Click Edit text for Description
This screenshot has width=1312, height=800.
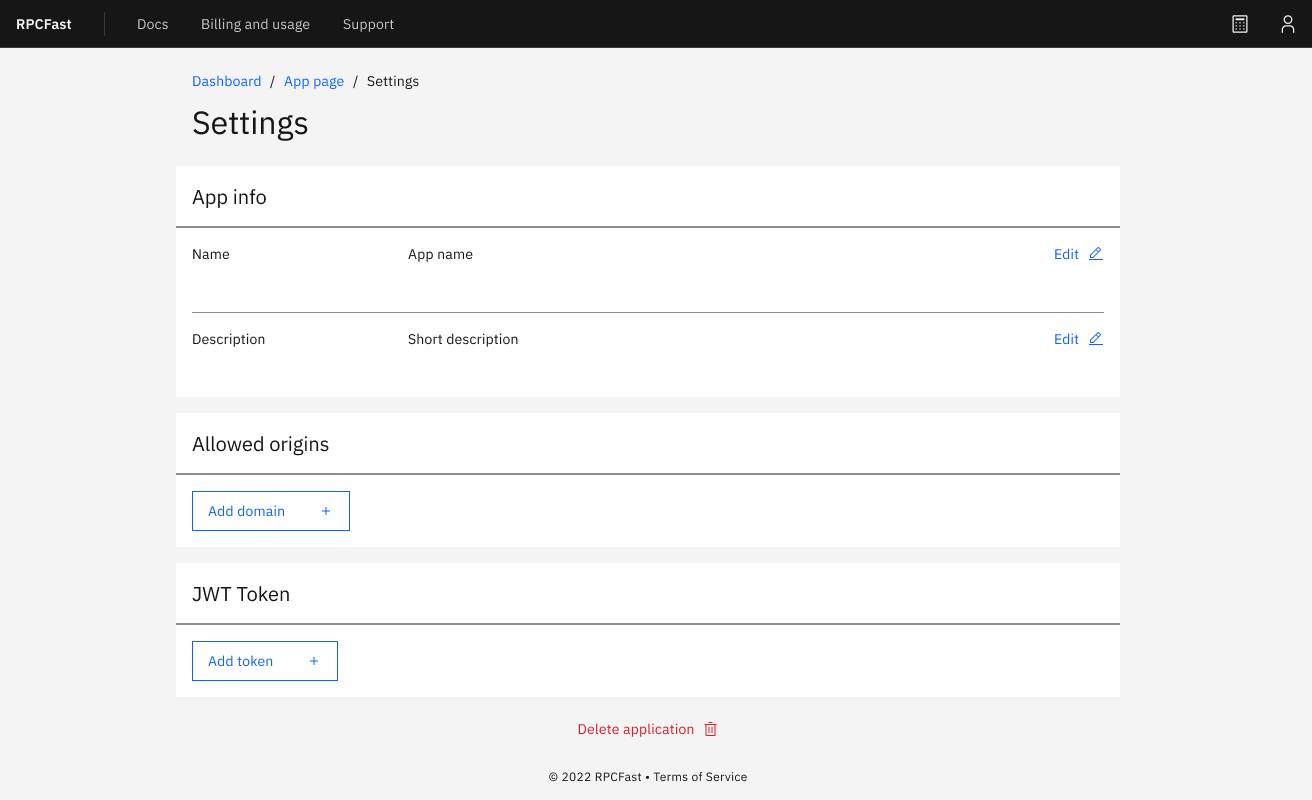1066,339
